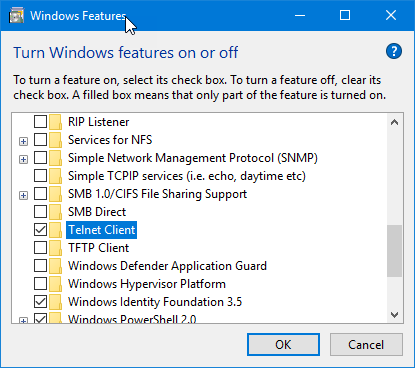The height and width of the screenshot is (368, 415).
Task: Click the folder icon beside Windows Identity Foundation 3.5
Action: pos(55,302)
